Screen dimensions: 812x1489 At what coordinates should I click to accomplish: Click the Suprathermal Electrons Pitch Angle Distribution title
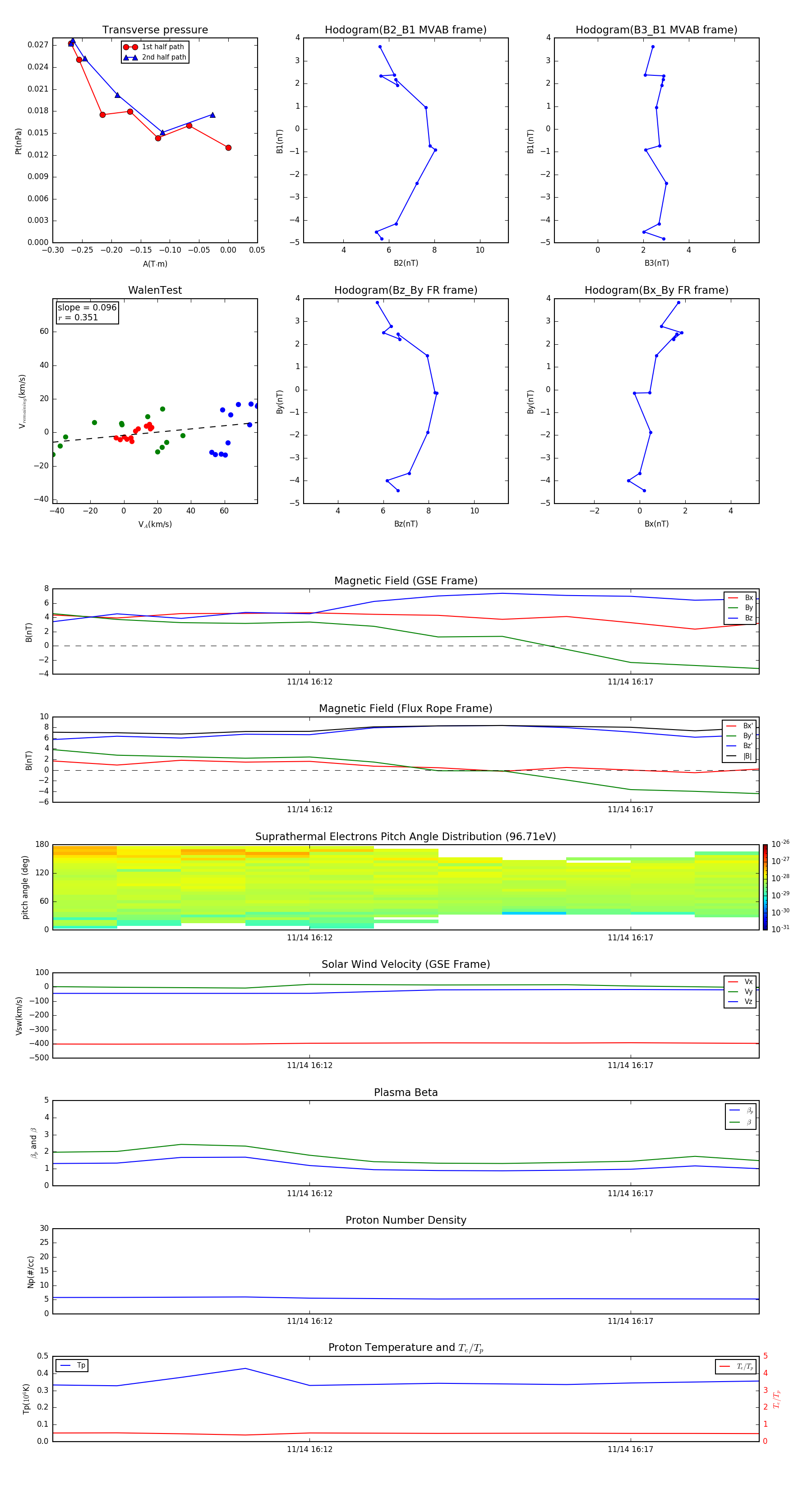(x=406, y=837)
